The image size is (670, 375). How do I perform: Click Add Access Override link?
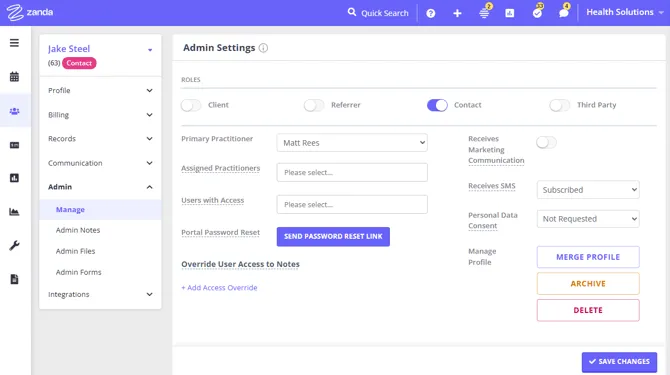[219, 288]
